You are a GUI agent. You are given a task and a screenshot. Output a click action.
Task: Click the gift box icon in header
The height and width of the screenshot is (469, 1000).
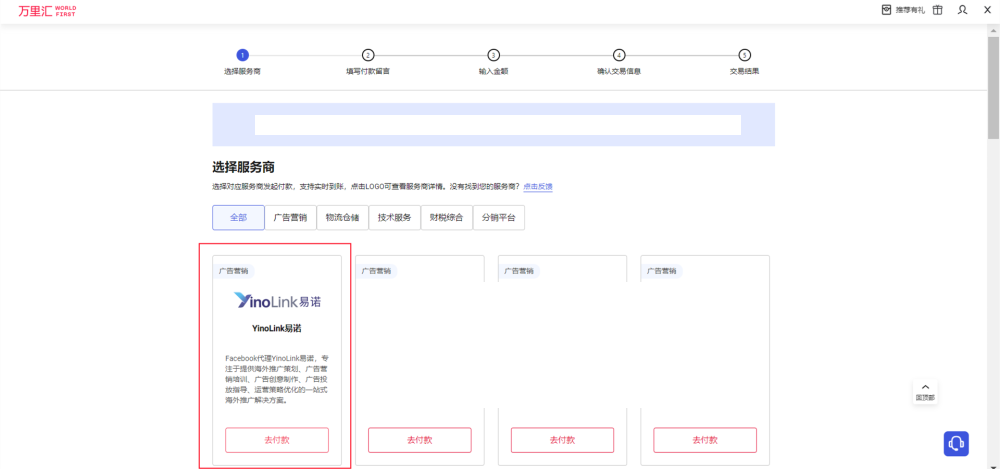937,10
